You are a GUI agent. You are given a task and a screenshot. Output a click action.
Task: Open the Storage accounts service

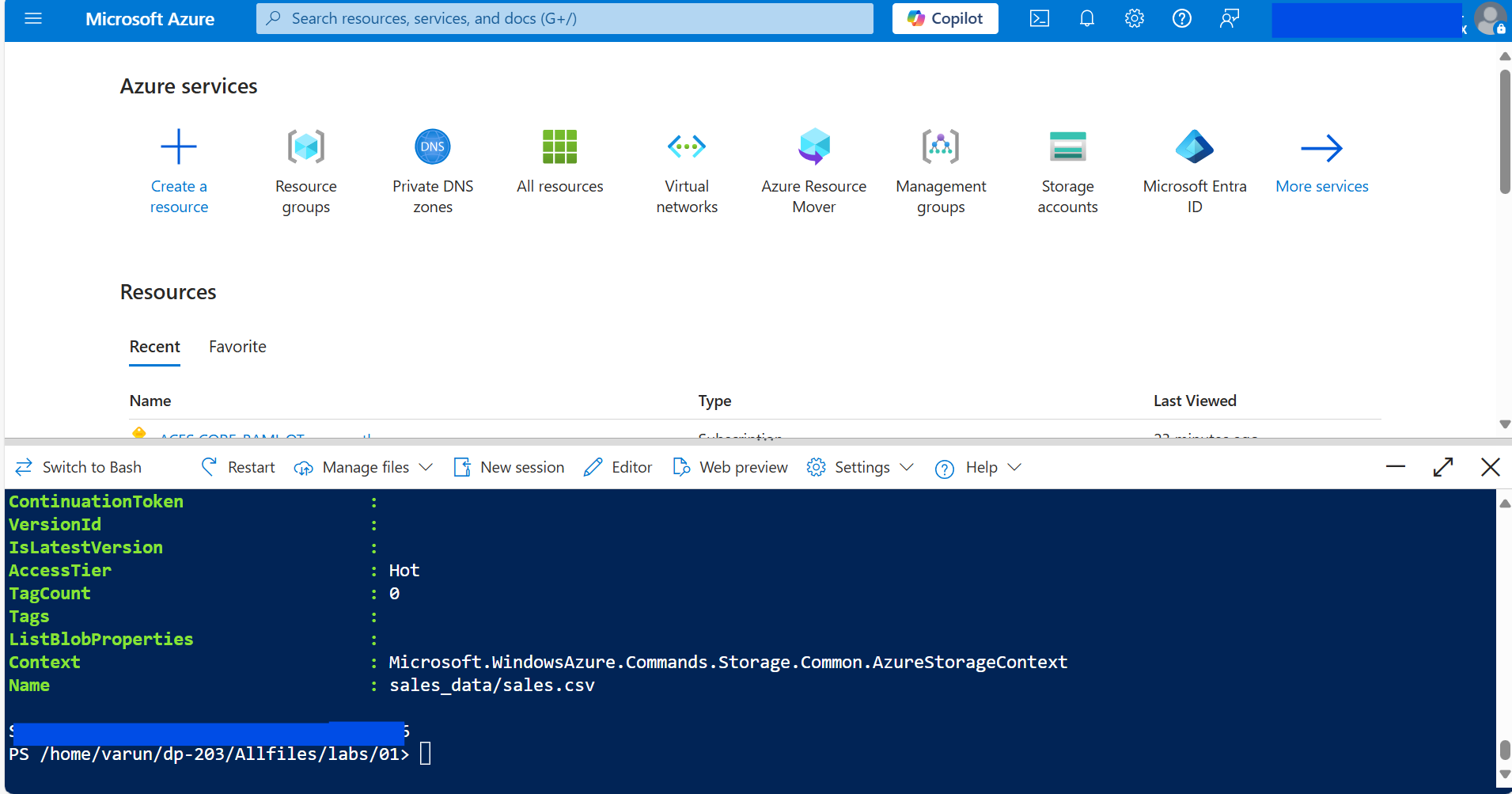1067,170
